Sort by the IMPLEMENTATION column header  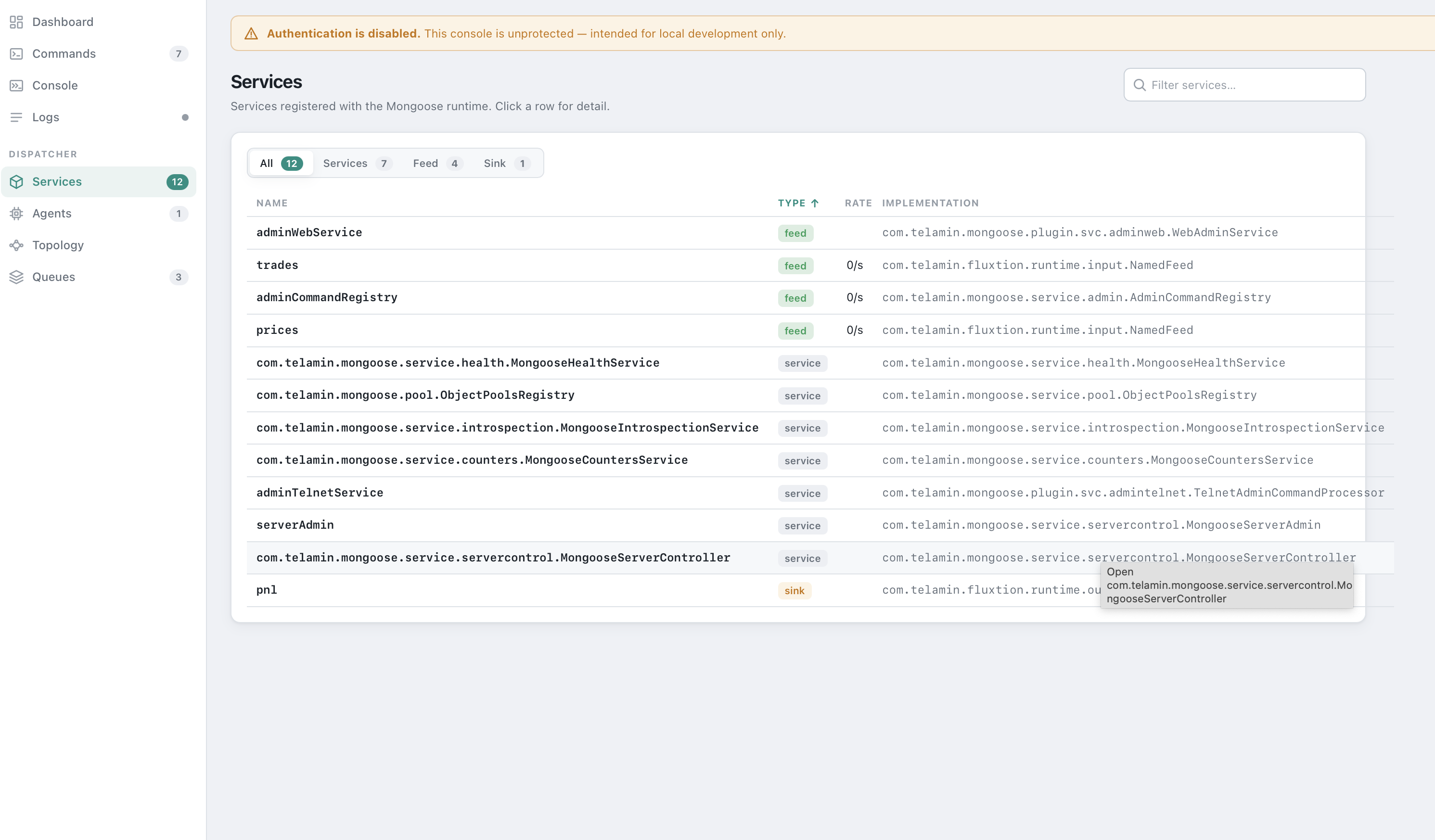pos(931,204)
